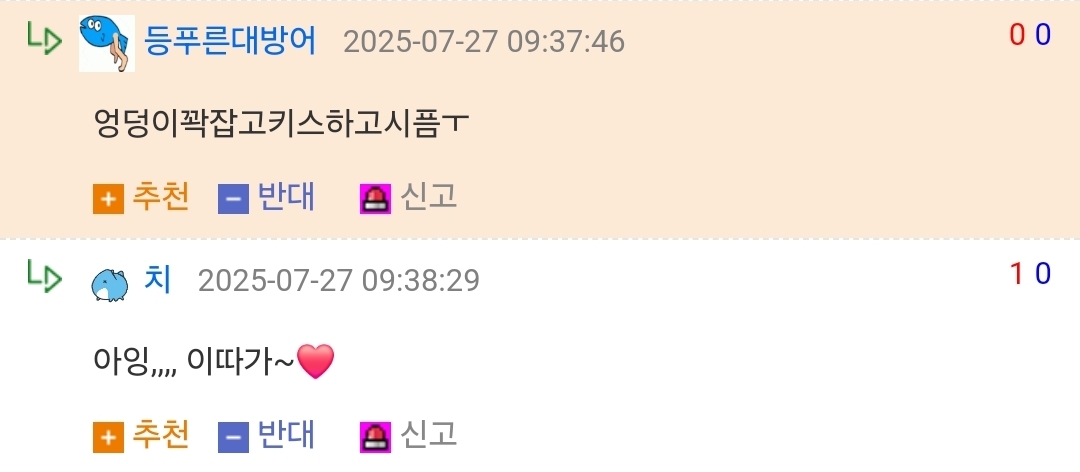Click the timestamp 2025-07-27 09:38:29
Image resolution: width=1080 pixels, height=472 pixels.
tap(339, 281)
